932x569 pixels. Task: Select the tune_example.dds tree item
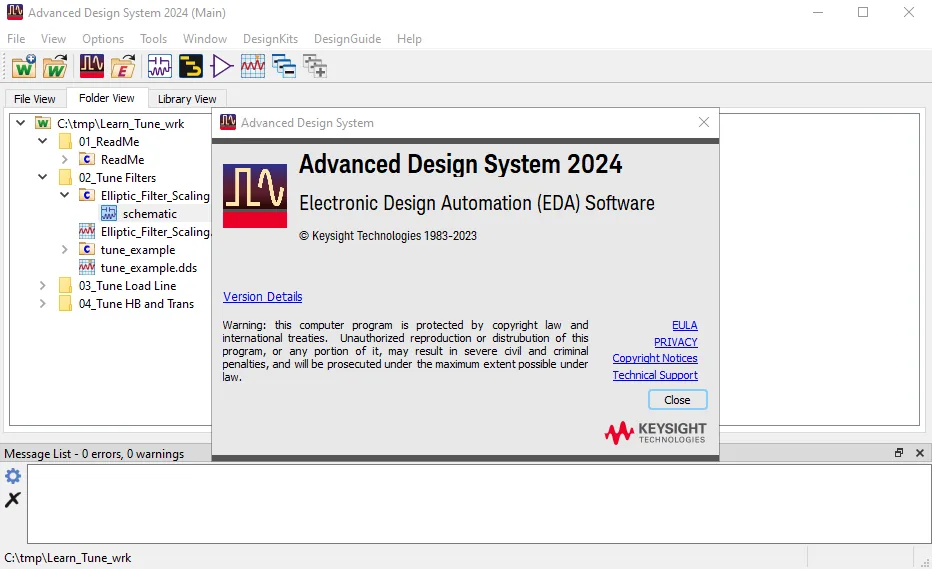coord(149,268)
